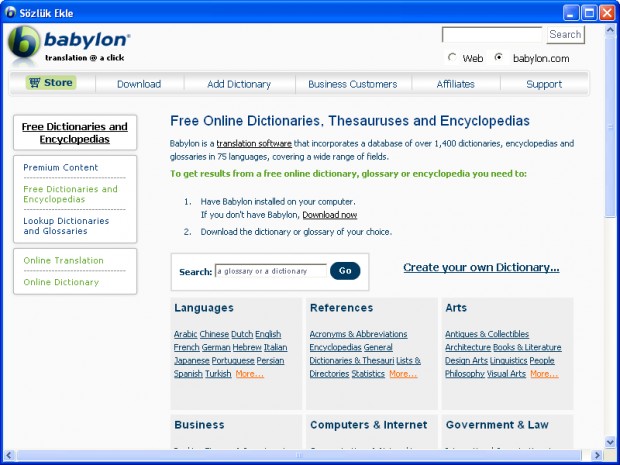
Task: Open the Store cart button
Action: 51,83
